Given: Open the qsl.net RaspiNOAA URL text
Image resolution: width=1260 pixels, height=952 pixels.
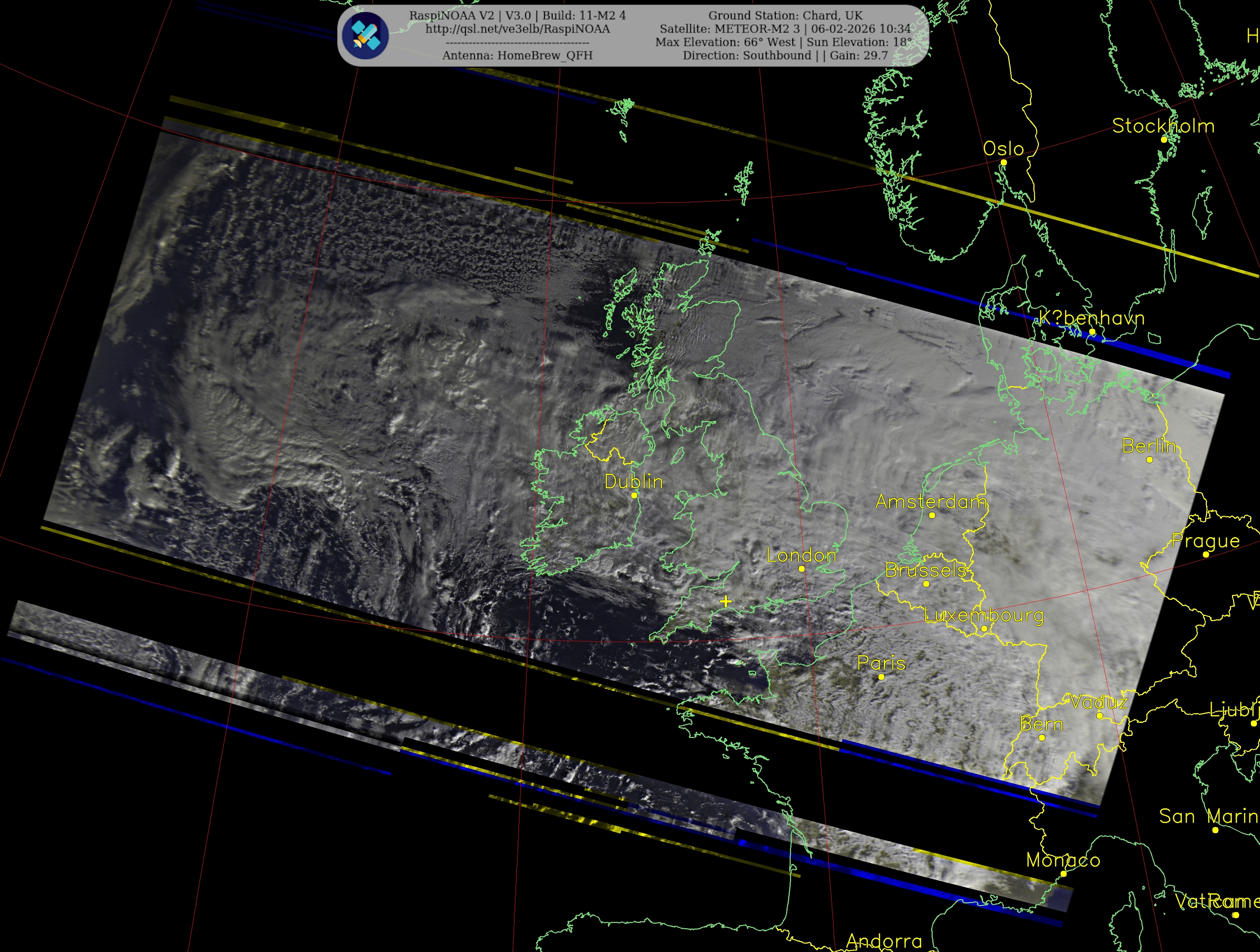Looking at the screenshot, I should [x=517, y=29].
